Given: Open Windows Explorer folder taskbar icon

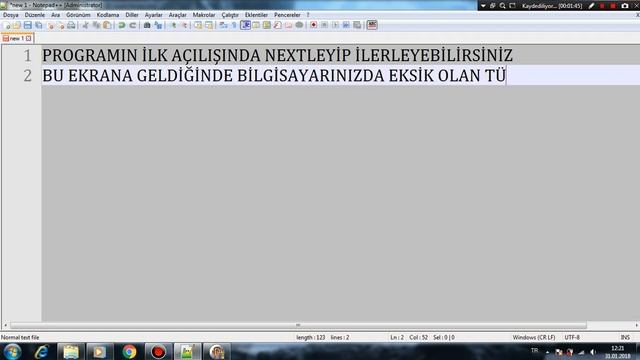Looking at the screenshot, I should (x=71, y=352).
